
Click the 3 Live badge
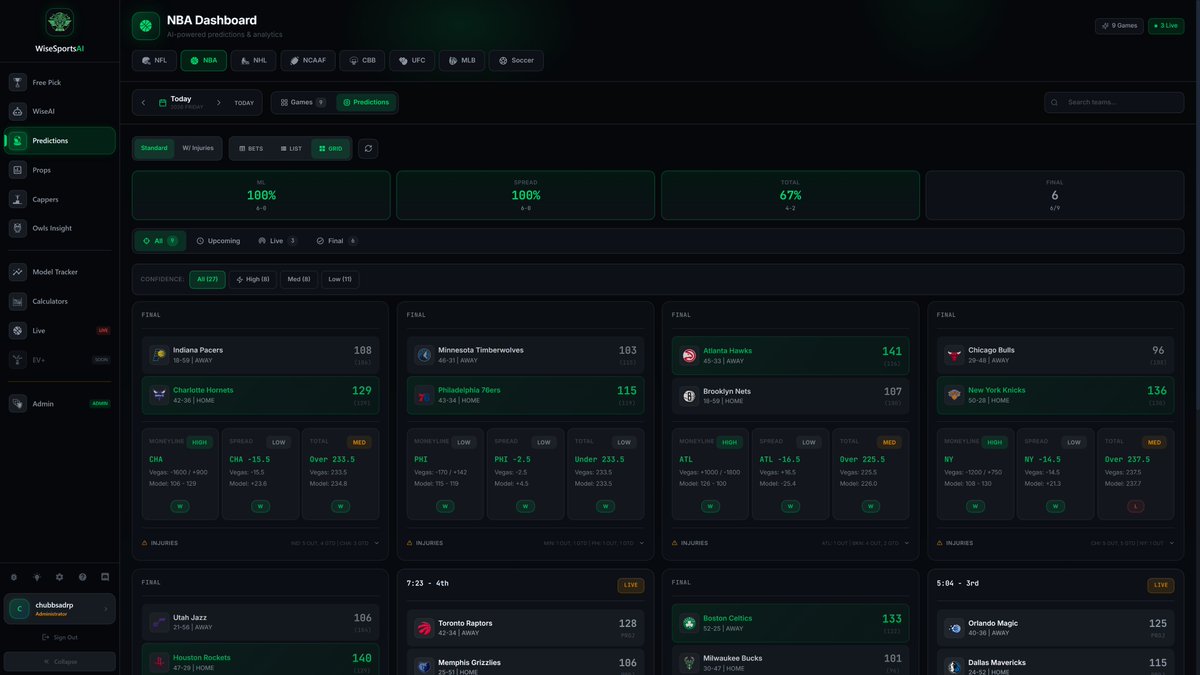pyautogui.click(x=1166, y=26)
